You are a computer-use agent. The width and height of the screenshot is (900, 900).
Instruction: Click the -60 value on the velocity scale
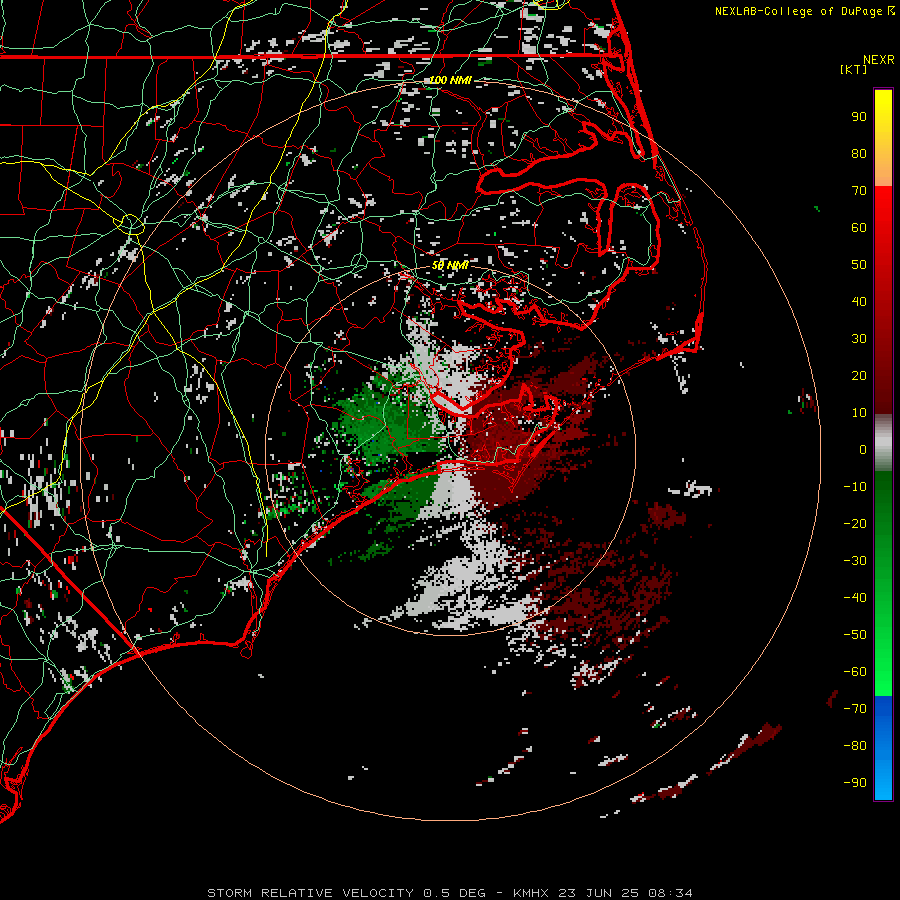pyautogui.click(x=855, y=672)
